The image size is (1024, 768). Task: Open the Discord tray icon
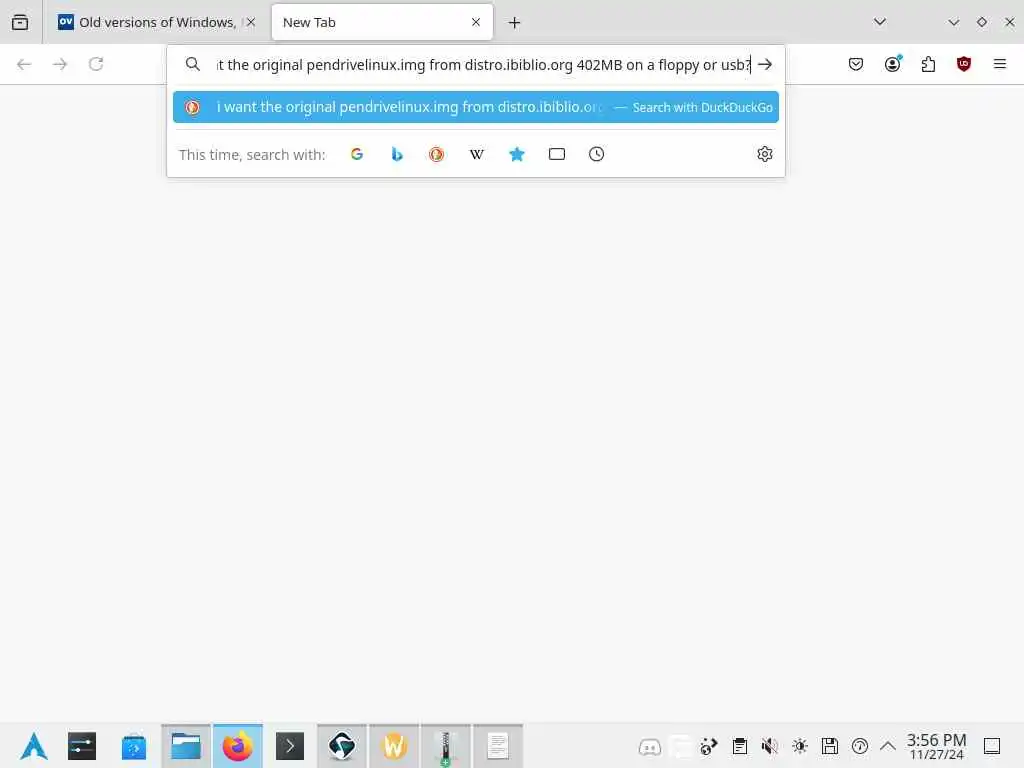(x=649, y=746)
